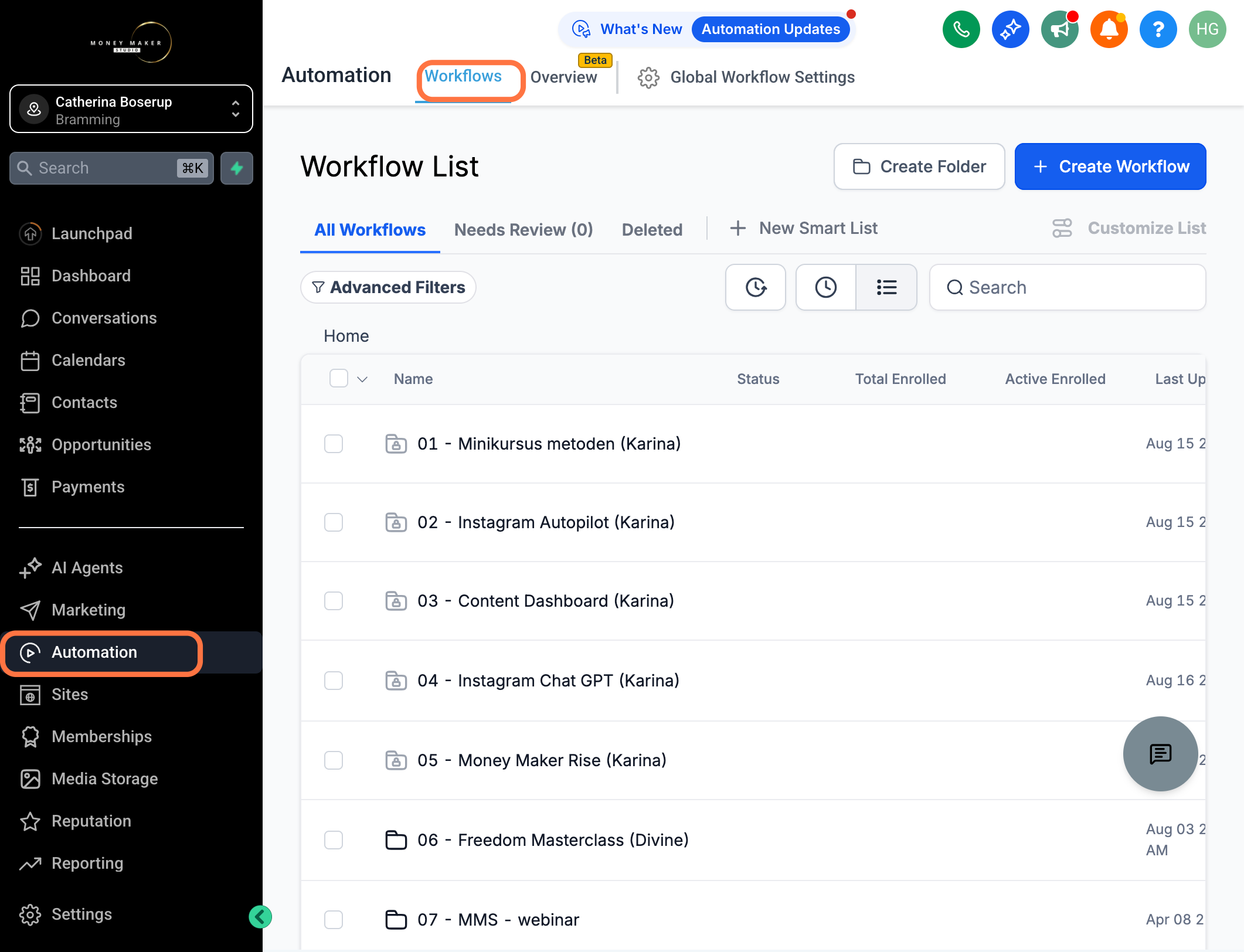Viewport: 1244px width, 952px height.
Task: Open the megaphone announcements icon
Action: tap(1059, 29)
